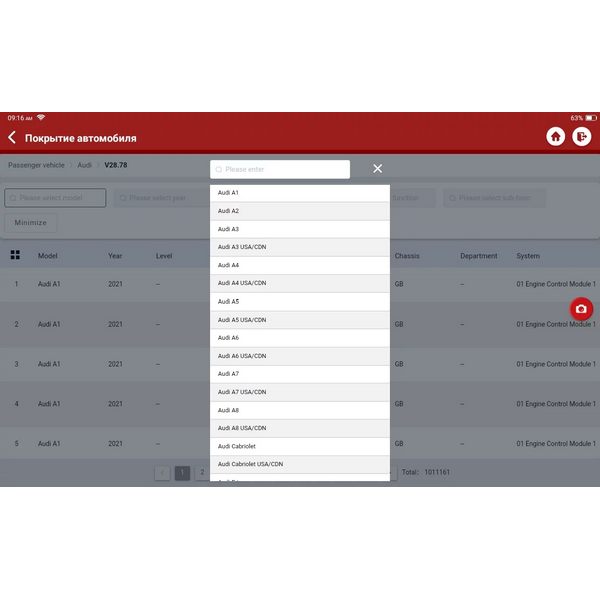Click the exit/logout icon in the header
Image resolution: width=600 pixels, height=600 pixels.
coord(582,137)
